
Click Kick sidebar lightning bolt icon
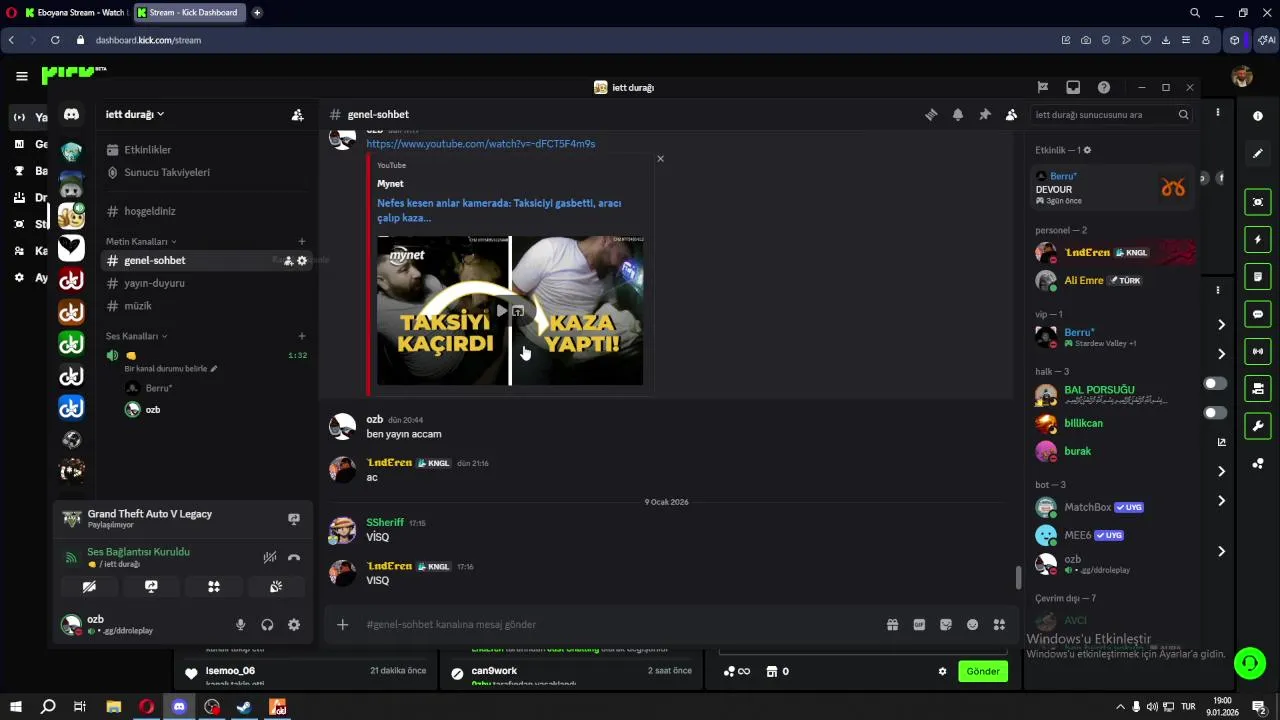click(1258, 240)
